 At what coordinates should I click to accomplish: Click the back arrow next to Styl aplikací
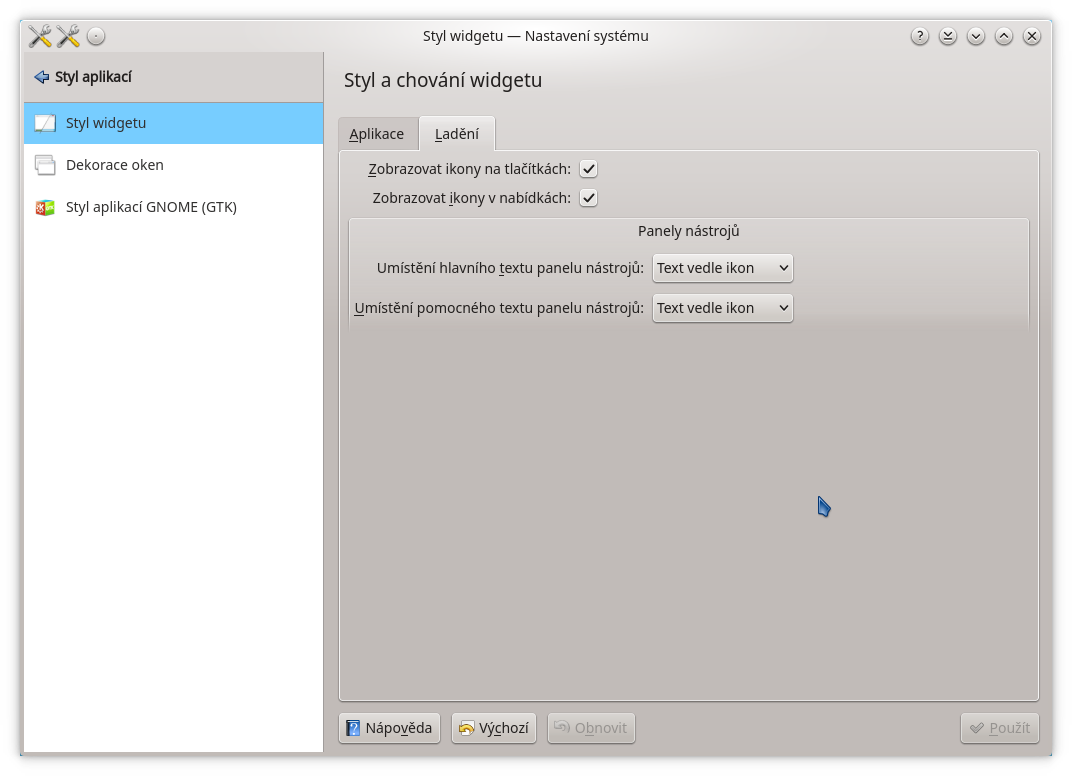tap(41, 77)
